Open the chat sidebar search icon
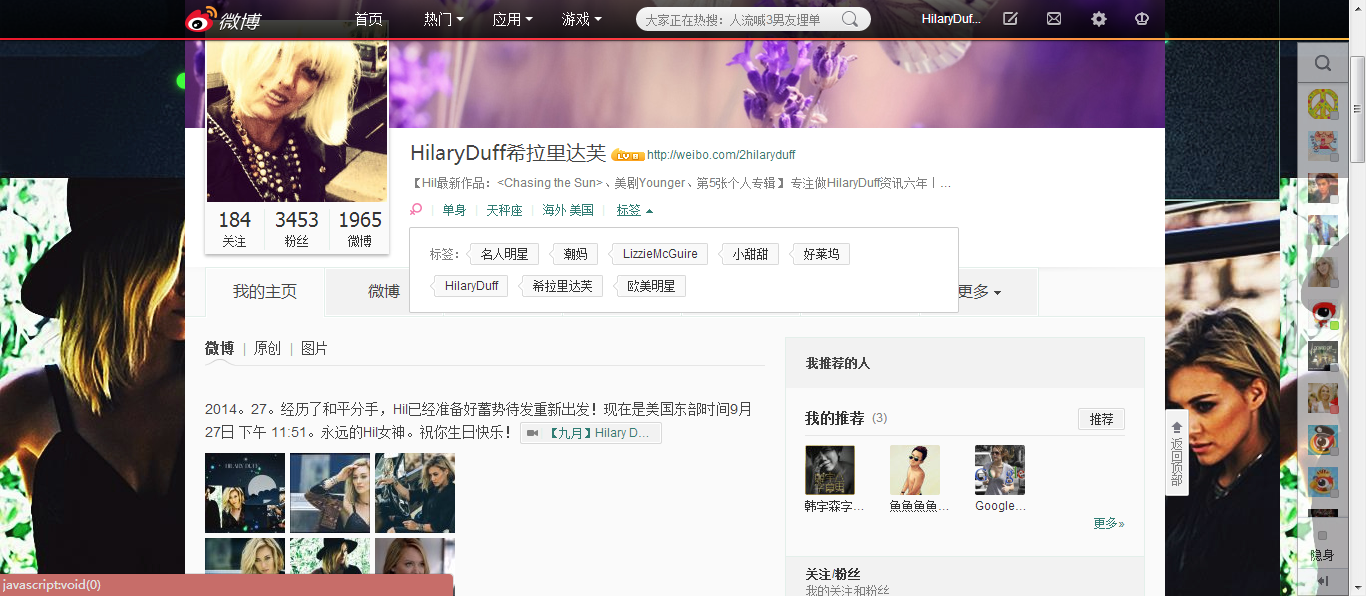 tap(1323, 64)
